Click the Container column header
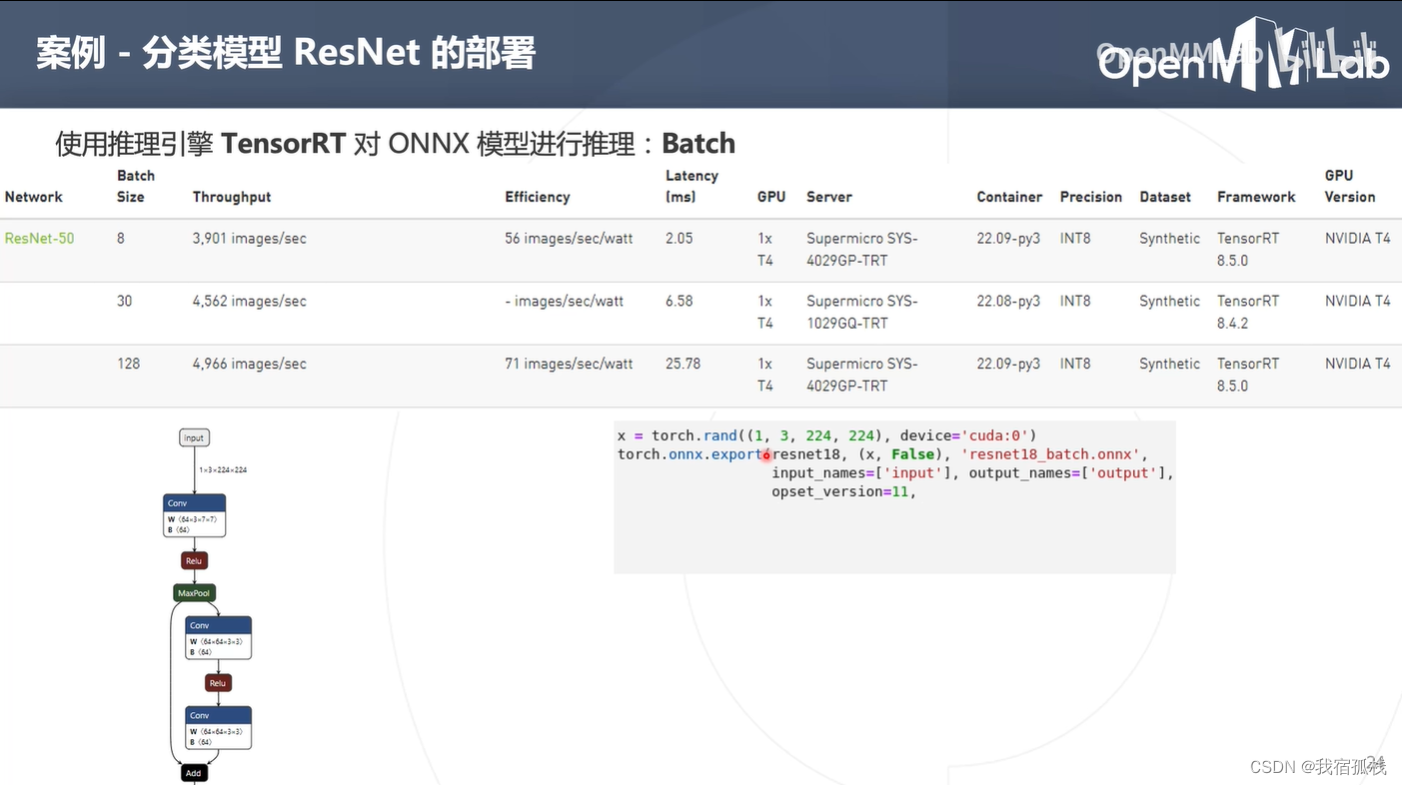Screen dimensions: 1402x785 click(x=1009, y=197)
